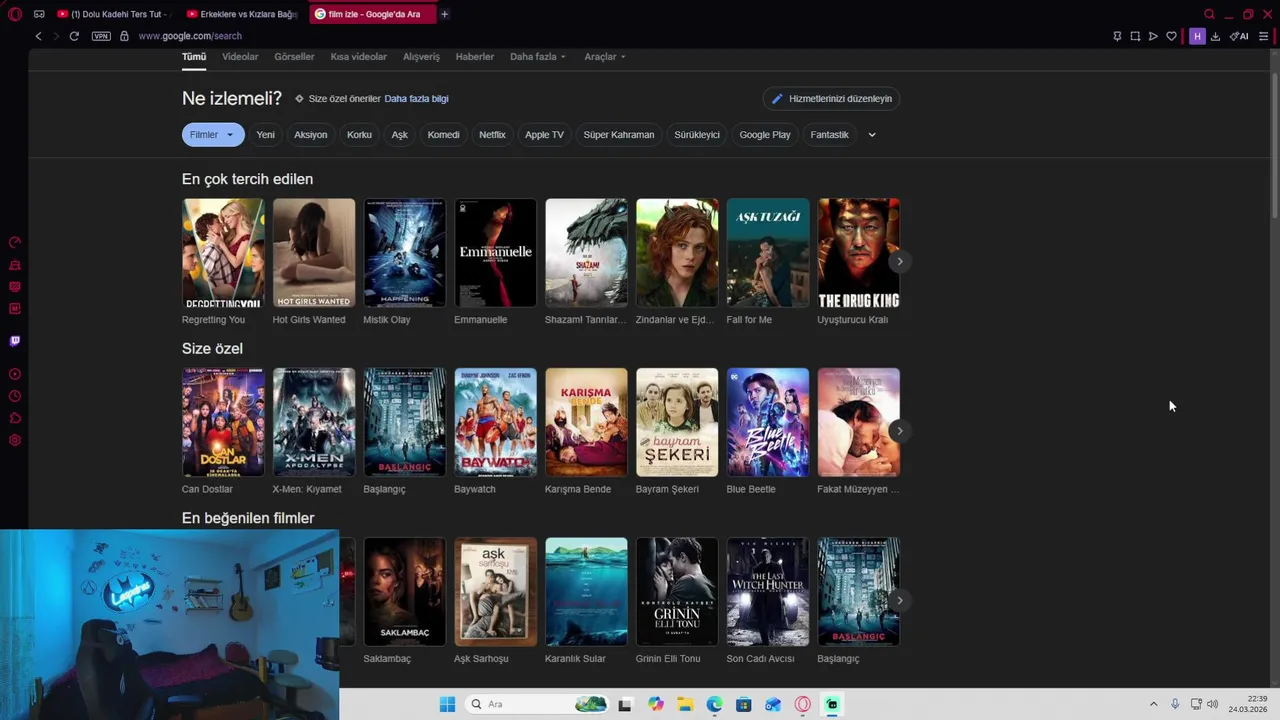Toggle the Korku filter chip
The image size is (1280, 720).
point(359,135)
